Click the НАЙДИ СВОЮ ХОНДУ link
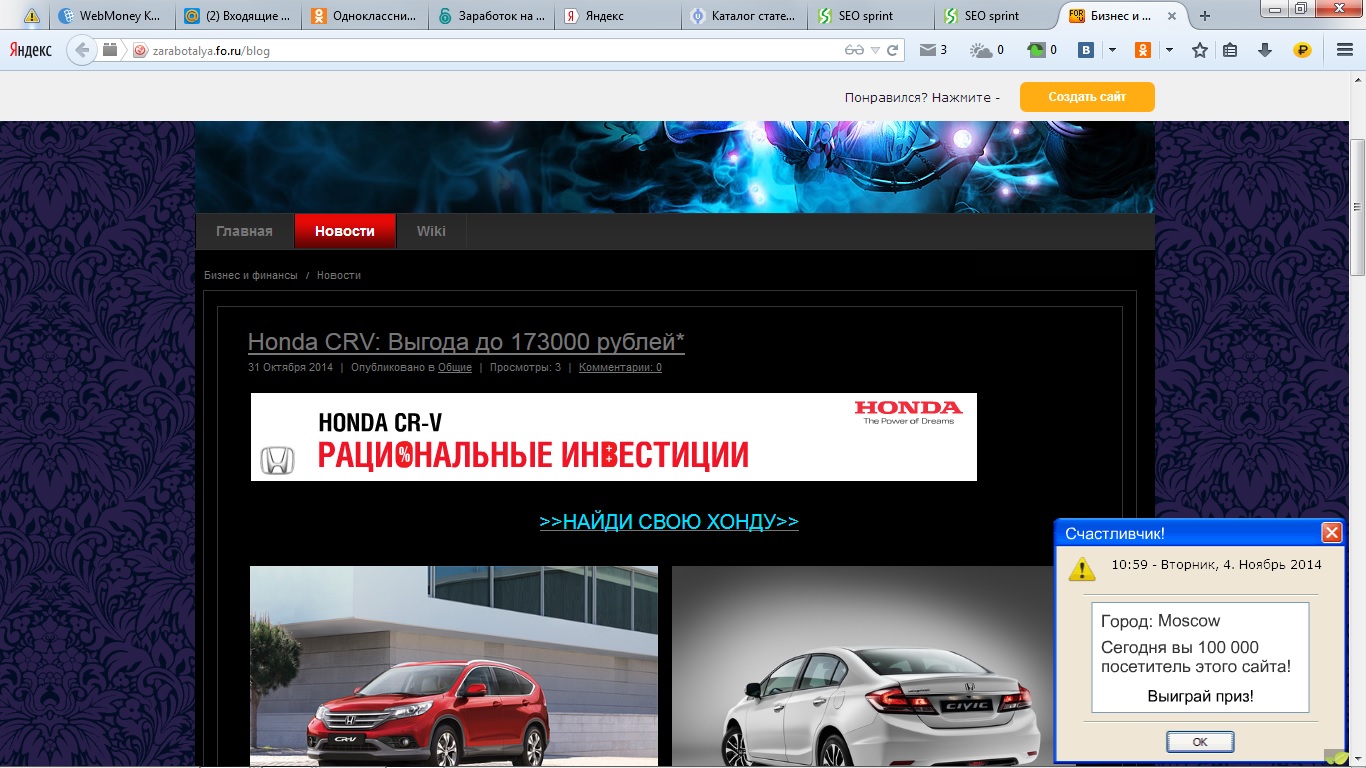Screen dimensions: 1366x768 click(669, 521)
